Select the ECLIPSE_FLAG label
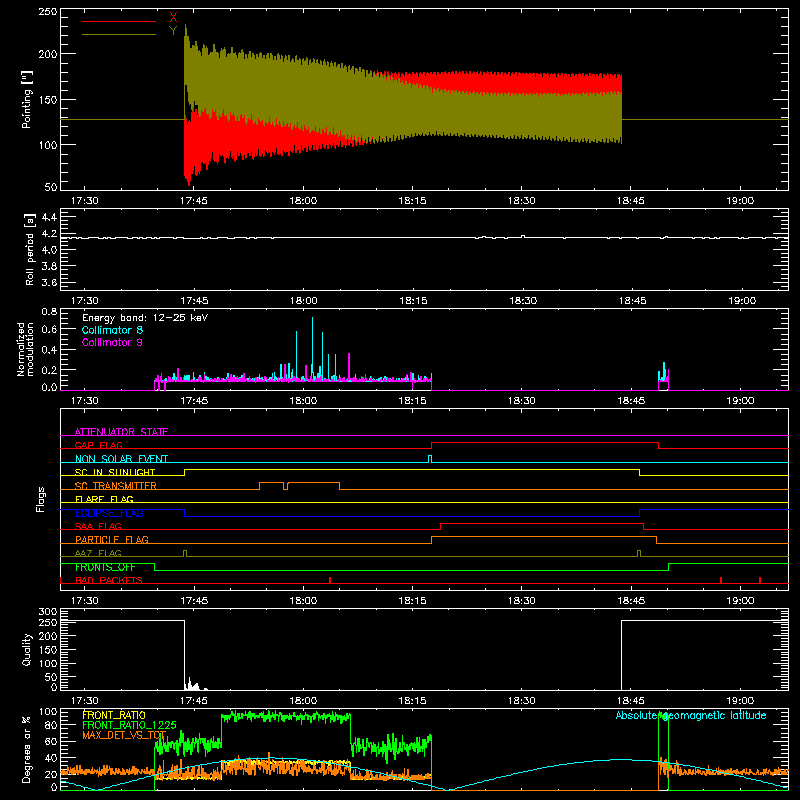 point(109,513)
